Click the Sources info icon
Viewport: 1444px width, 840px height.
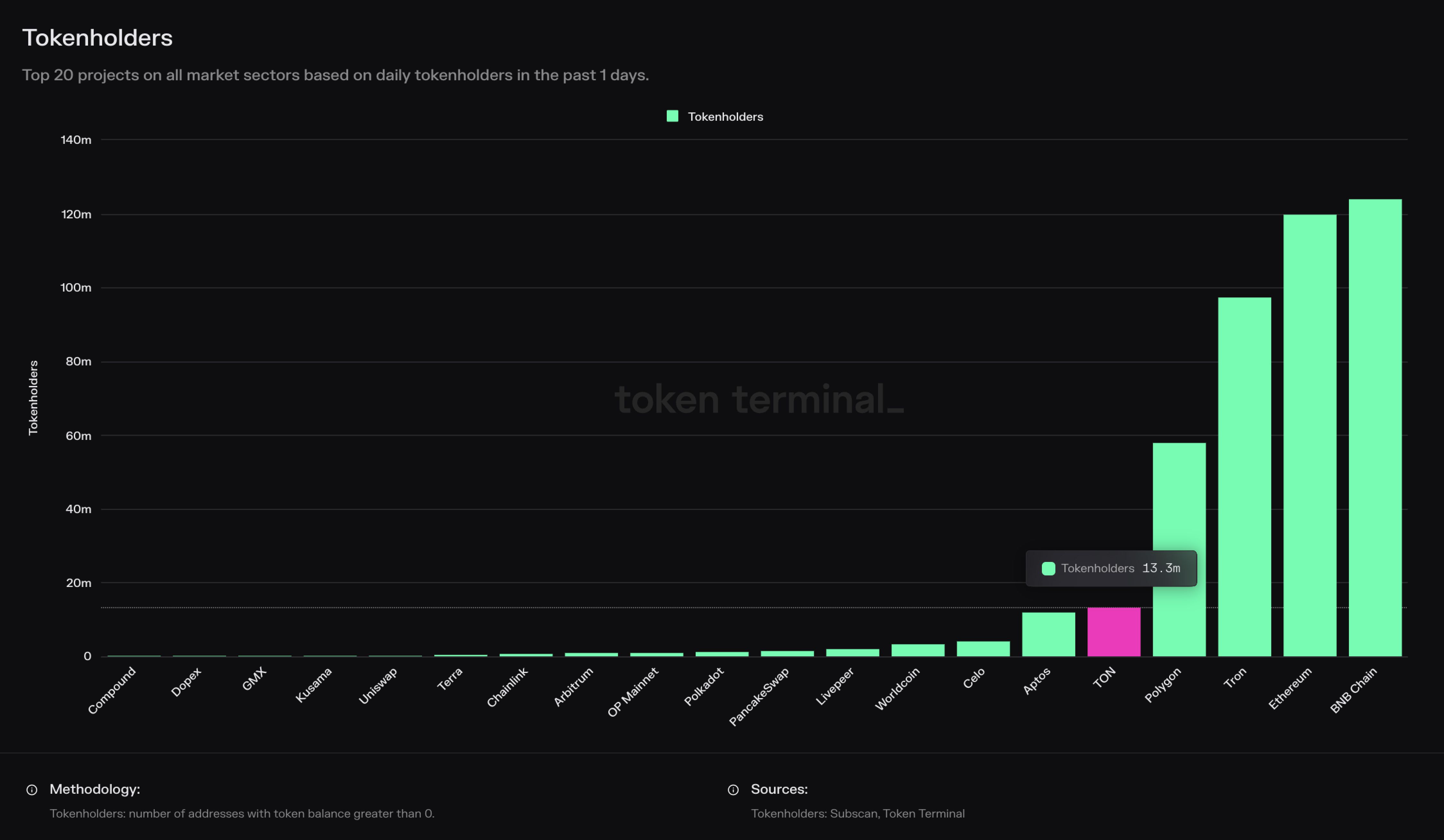(x=733, y=790)
